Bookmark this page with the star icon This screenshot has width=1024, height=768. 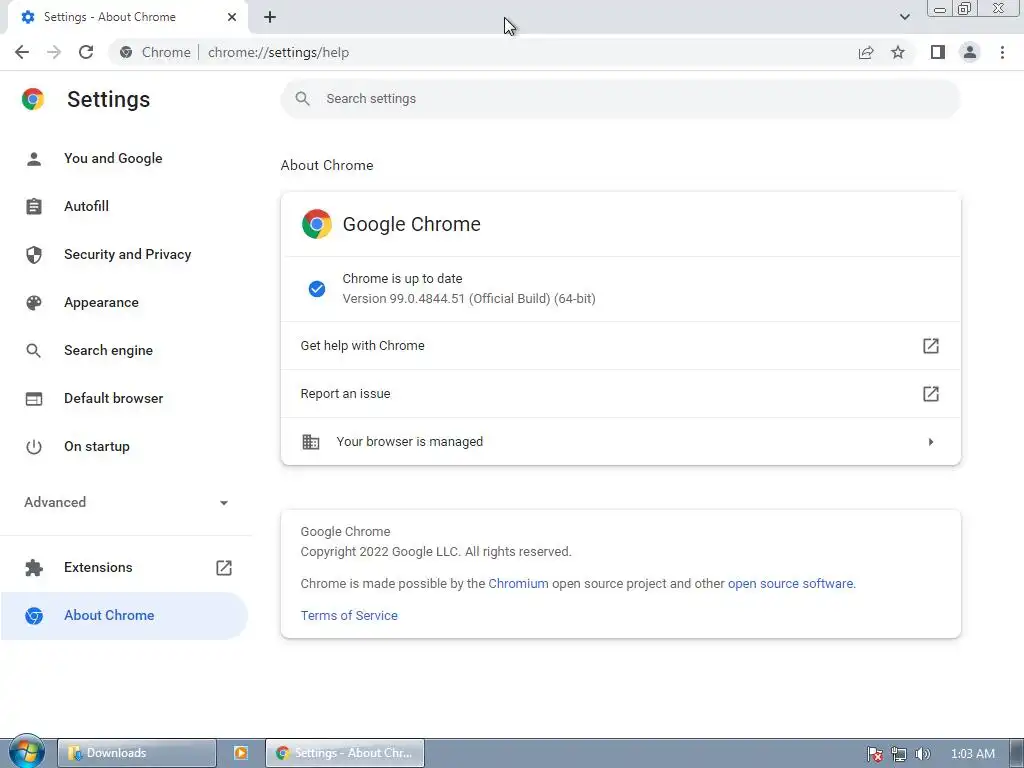(x=898, y=52)
